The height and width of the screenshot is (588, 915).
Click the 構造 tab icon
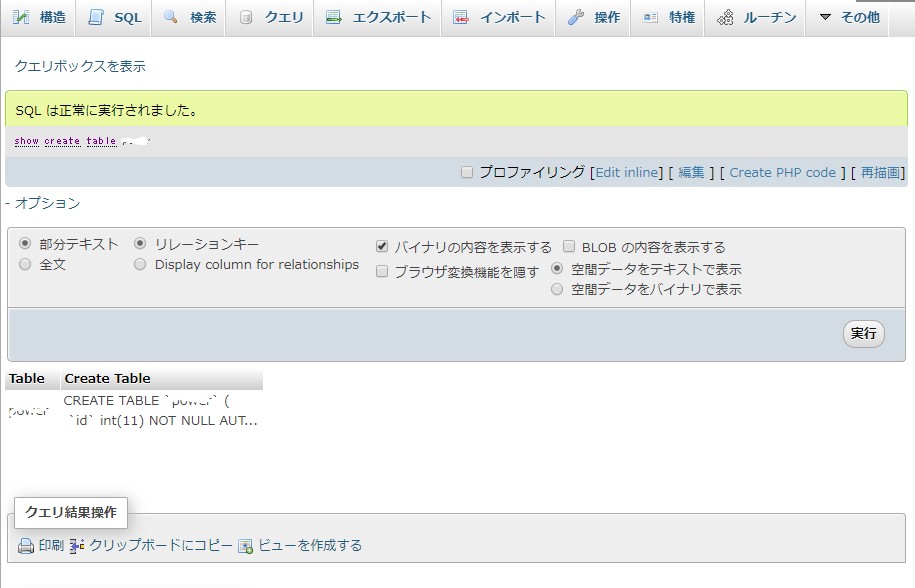(x=21, y=18)
